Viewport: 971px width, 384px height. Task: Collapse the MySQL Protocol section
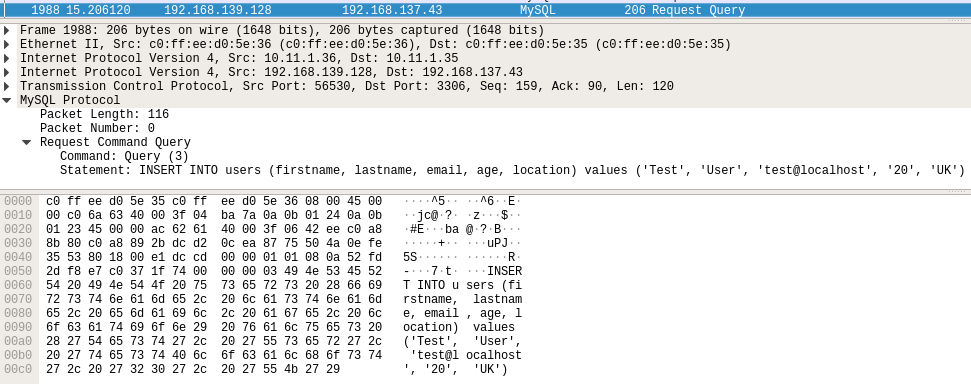click(x=7, y=100)
